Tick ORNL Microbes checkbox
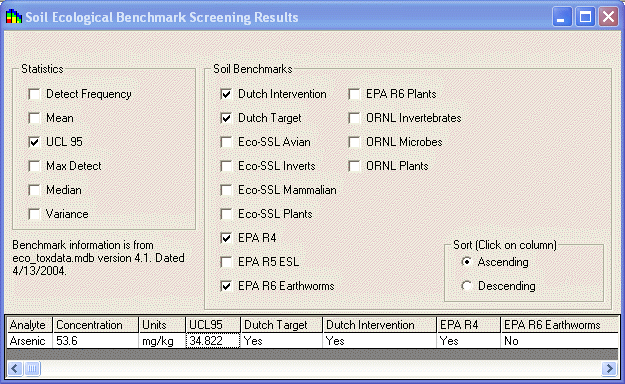 click(x=354, y=142)
